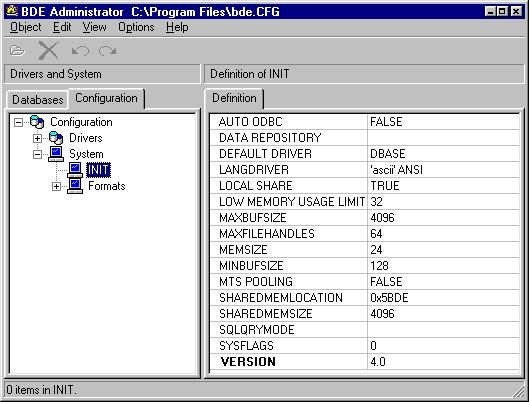Select the Formats computer icon
Screen dimensions: 529x402
pos(75,186)
